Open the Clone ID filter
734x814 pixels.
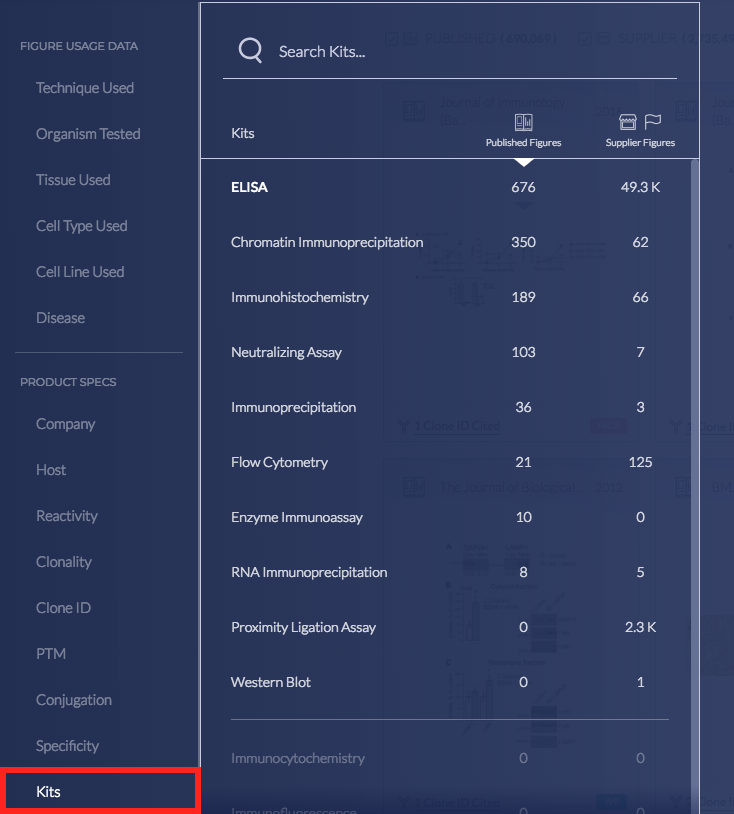click(x=63, y=608)
